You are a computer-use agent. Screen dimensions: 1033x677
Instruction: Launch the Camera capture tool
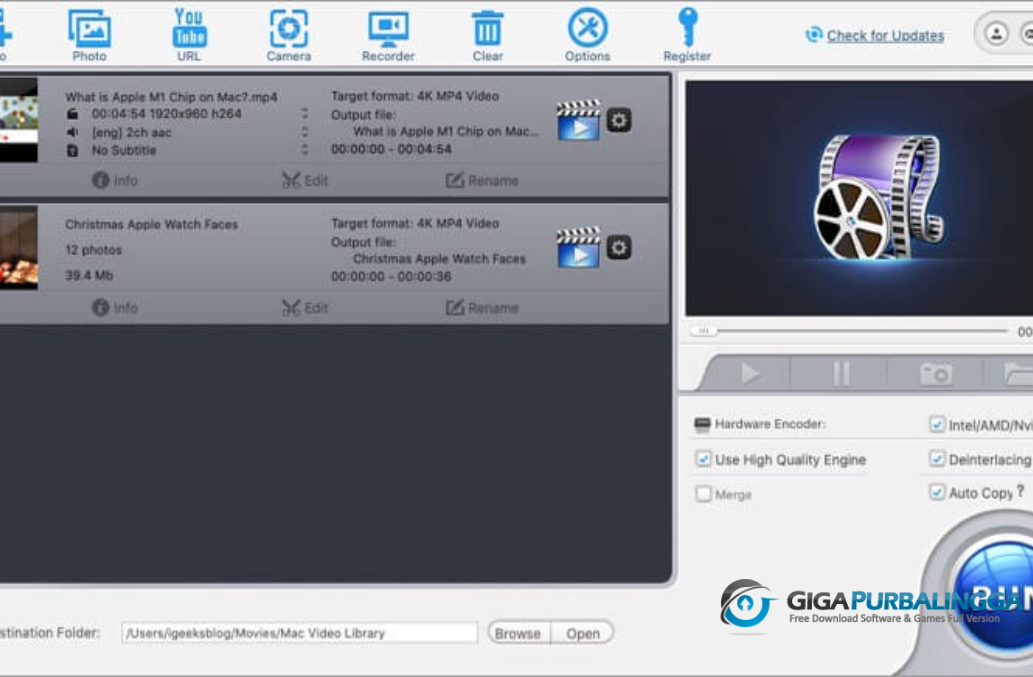coord(289,35)
